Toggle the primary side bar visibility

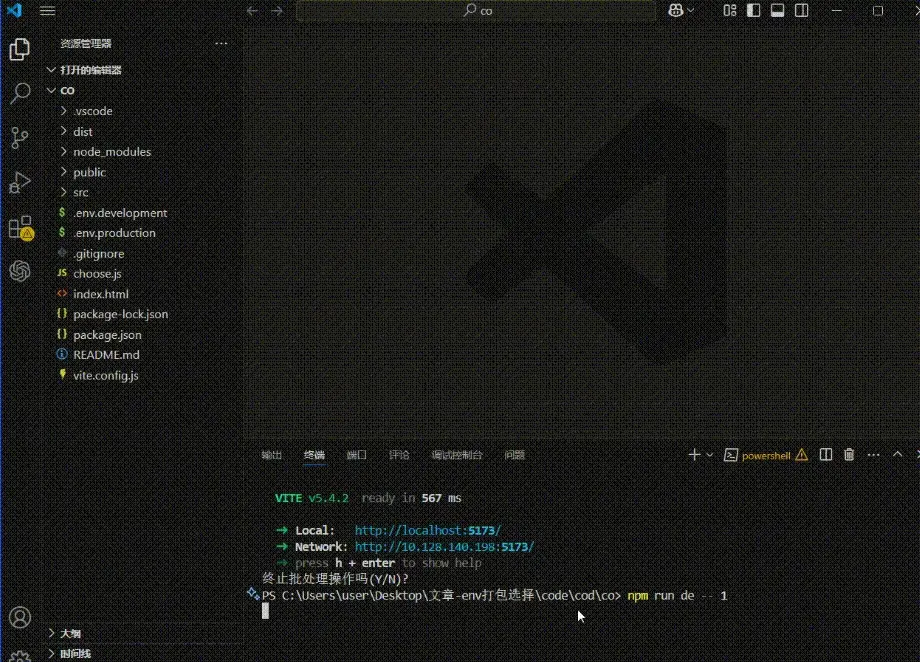point(753,11)
